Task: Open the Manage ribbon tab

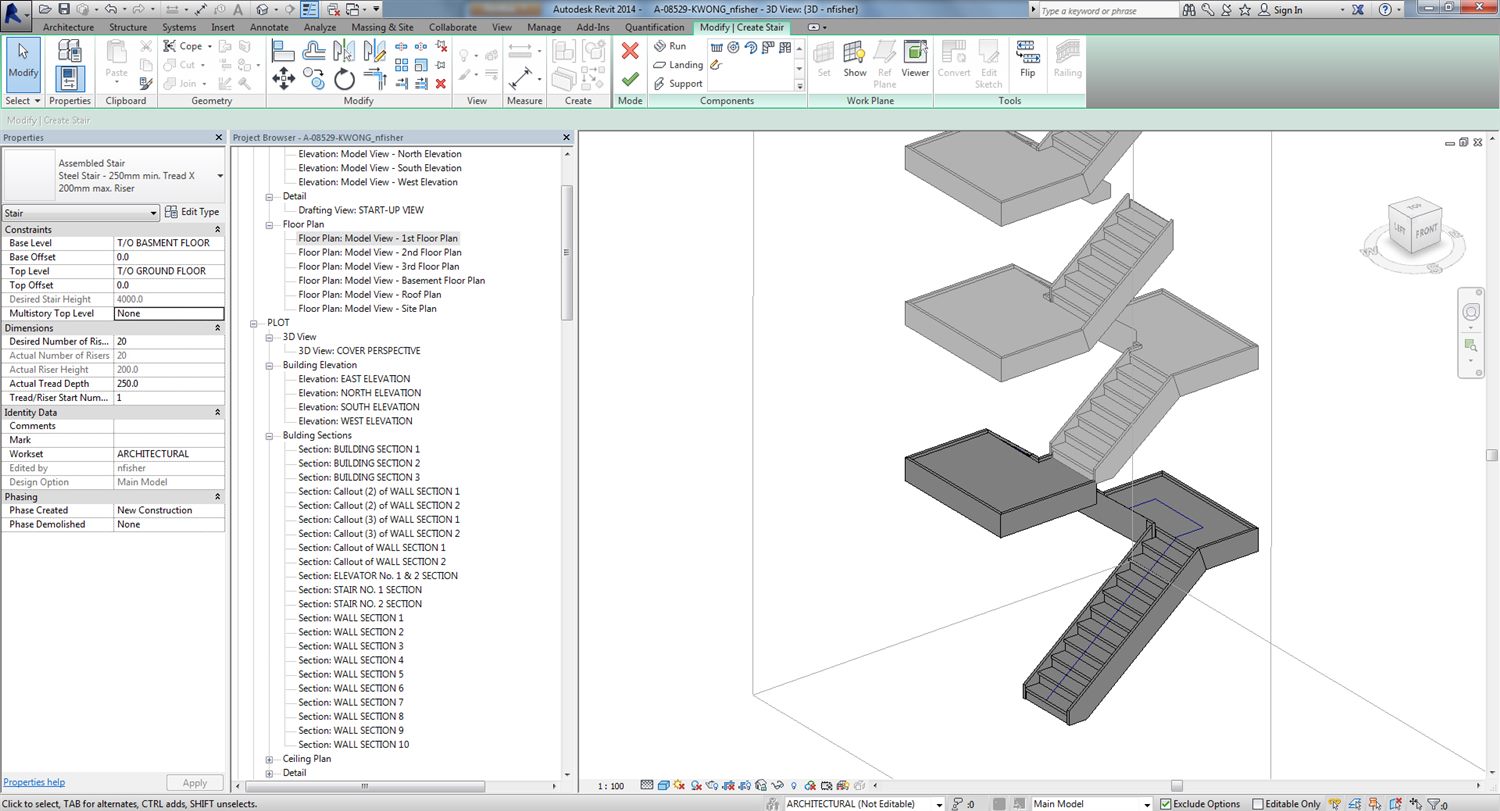Action: pos(544,27)
